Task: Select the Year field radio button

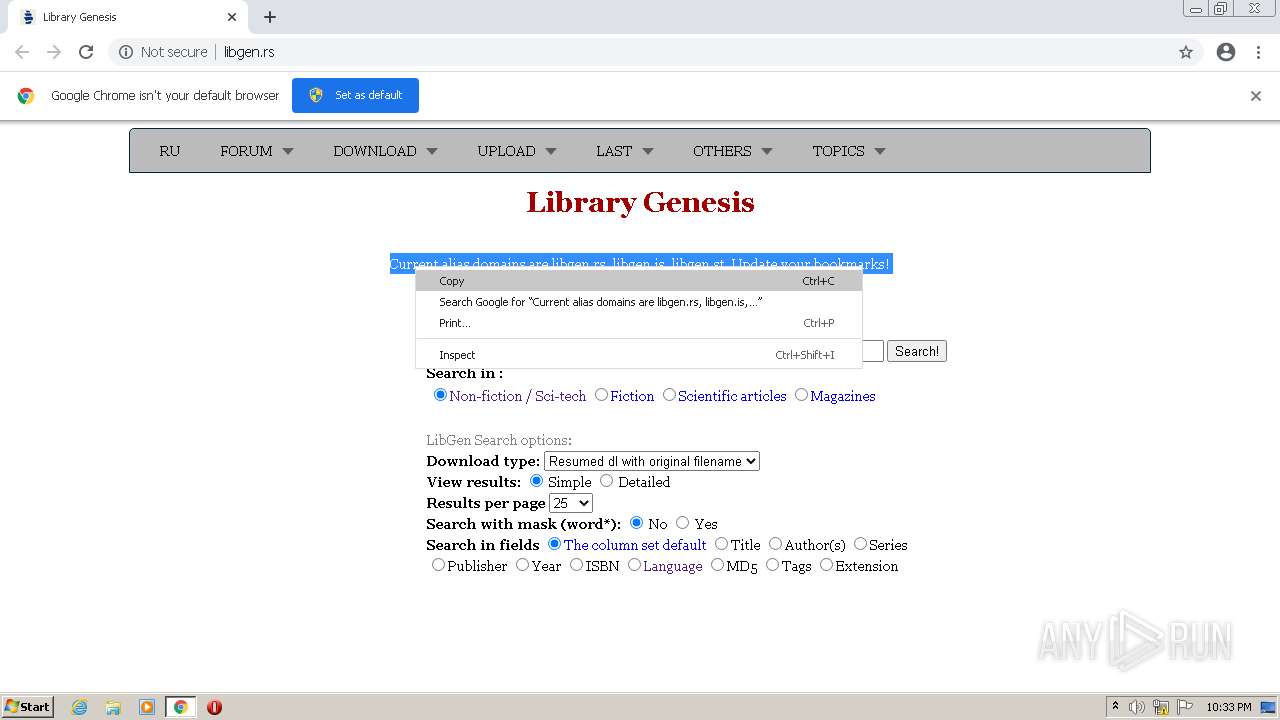Action: [x=522, y=565]
